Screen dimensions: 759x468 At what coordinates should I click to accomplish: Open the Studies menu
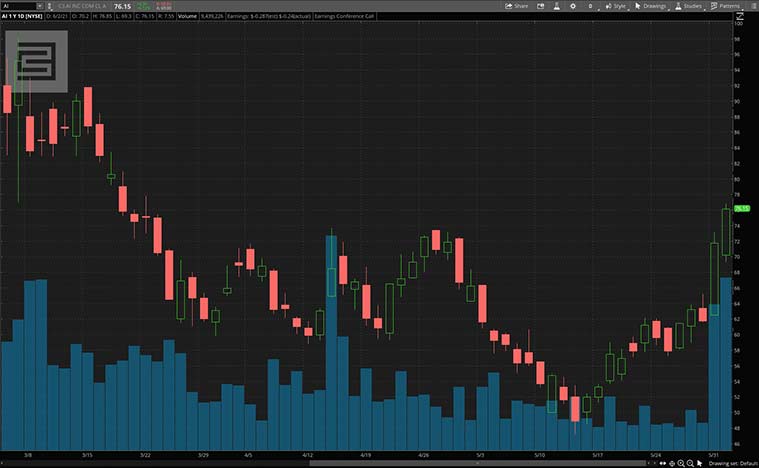coord(689,6)
